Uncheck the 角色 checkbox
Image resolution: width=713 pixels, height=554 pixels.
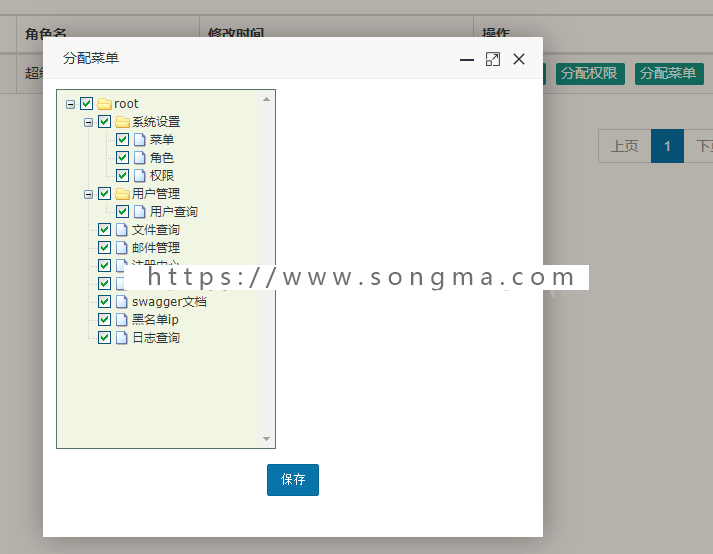(x=122, y=157)
